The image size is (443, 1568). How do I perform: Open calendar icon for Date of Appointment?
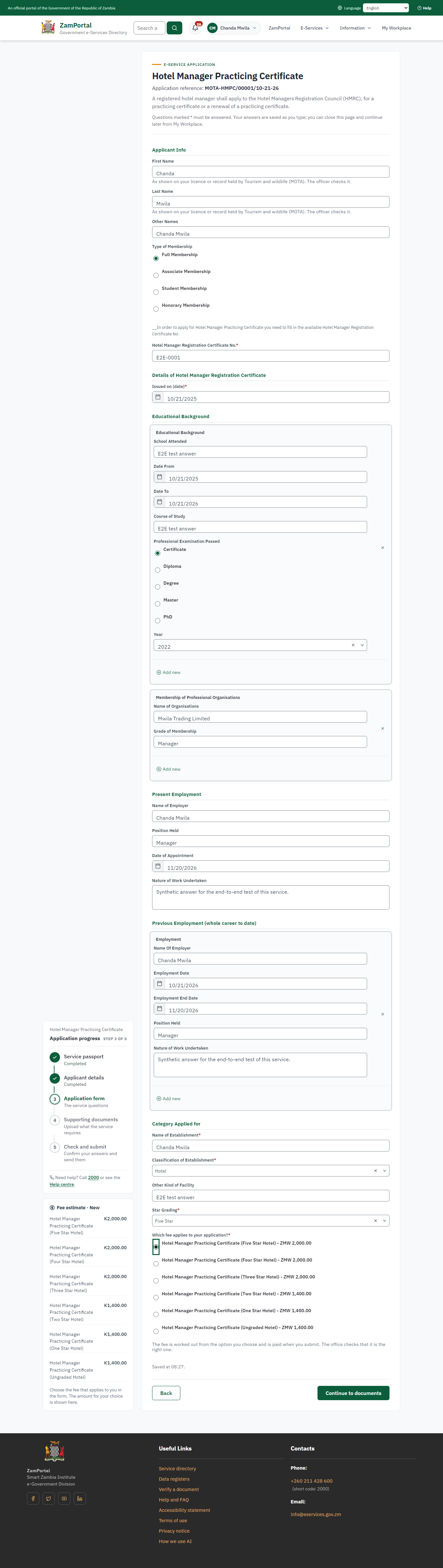click(x=158, y=866)
